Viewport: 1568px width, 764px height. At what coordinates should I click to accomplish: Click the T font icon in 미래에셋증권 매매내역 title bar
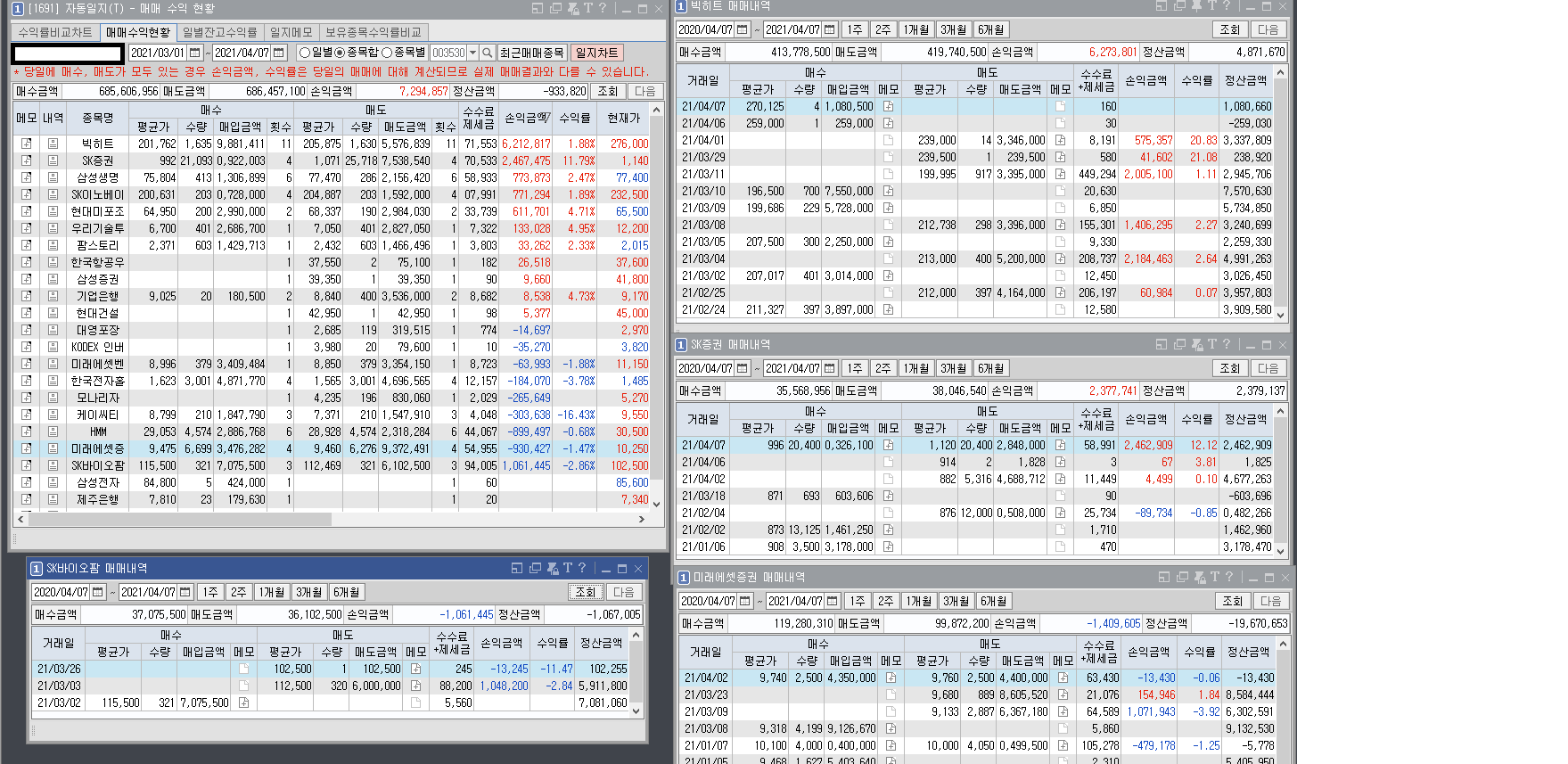1214,578
